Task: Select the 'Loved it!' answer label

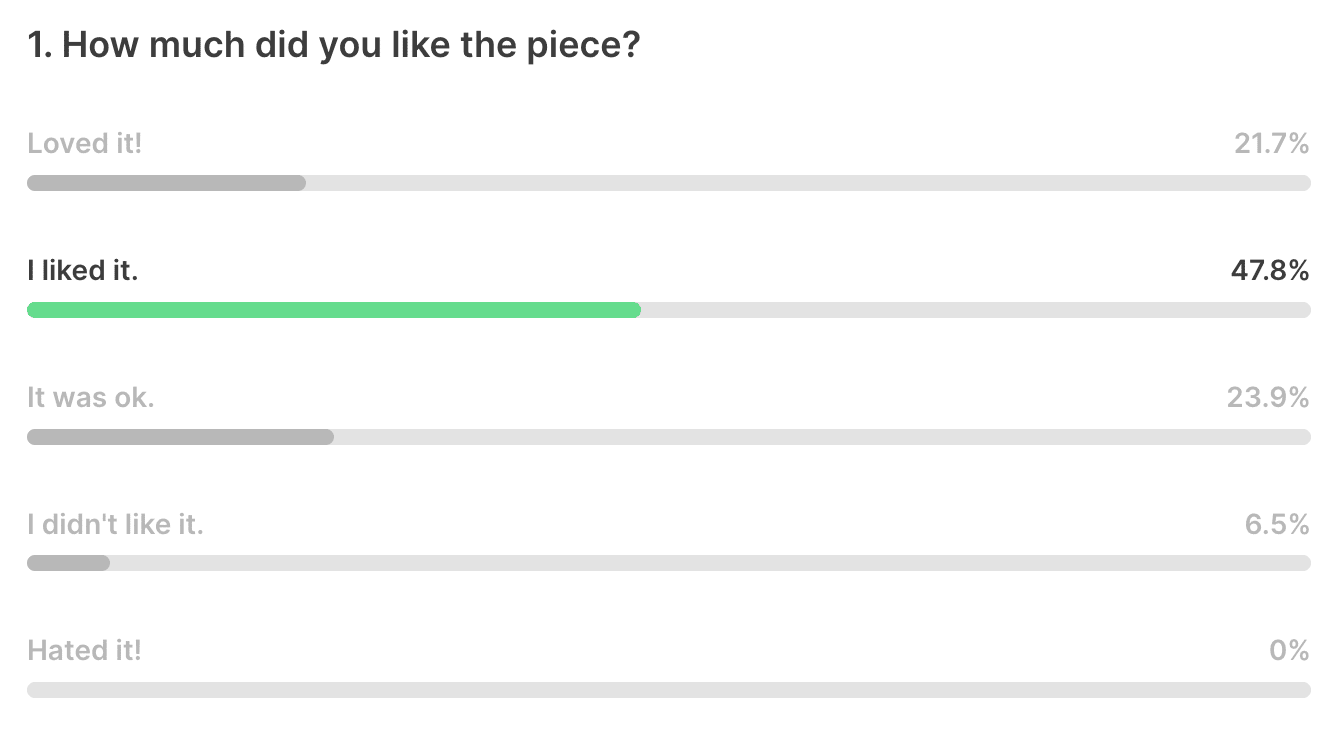Action: click(85, 144)
